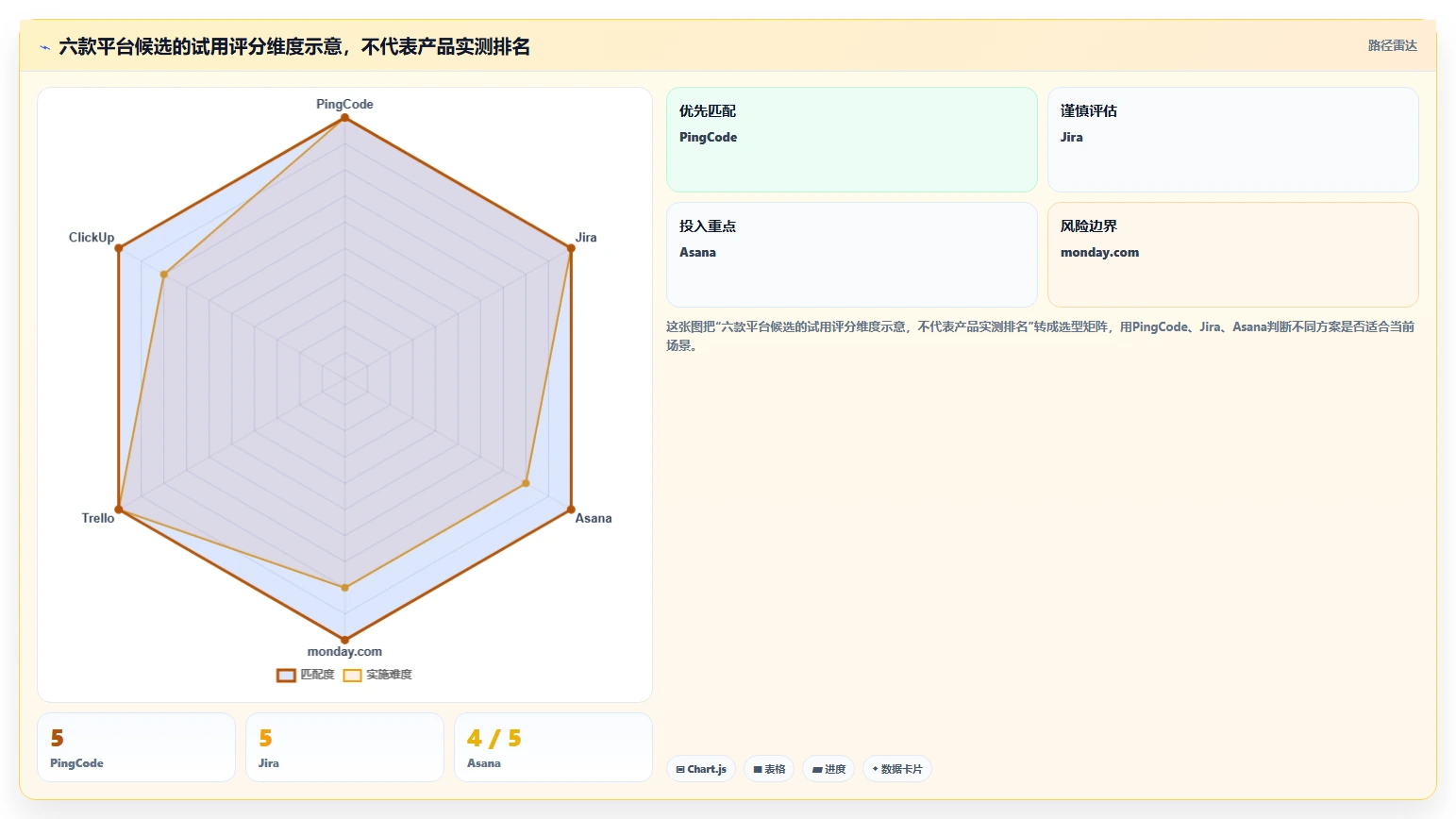Click the description paragraph starting 这张图把

pyautogui.click(x=1040, y=336)
